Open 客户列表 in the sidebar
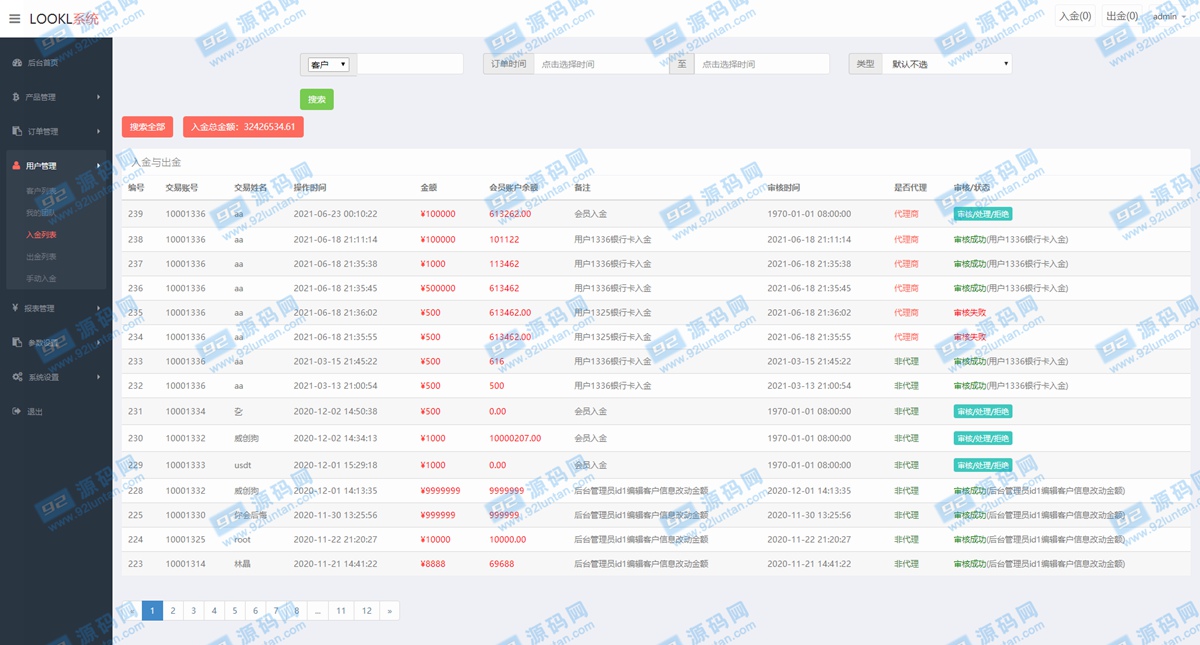 click(x=41, y=190)
